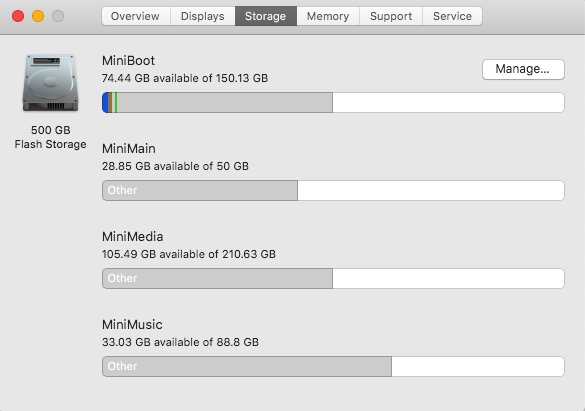Switch to the Displays tab
Image resolution: width=585 pixels, height=411 pixels.
tap(203, 16)
